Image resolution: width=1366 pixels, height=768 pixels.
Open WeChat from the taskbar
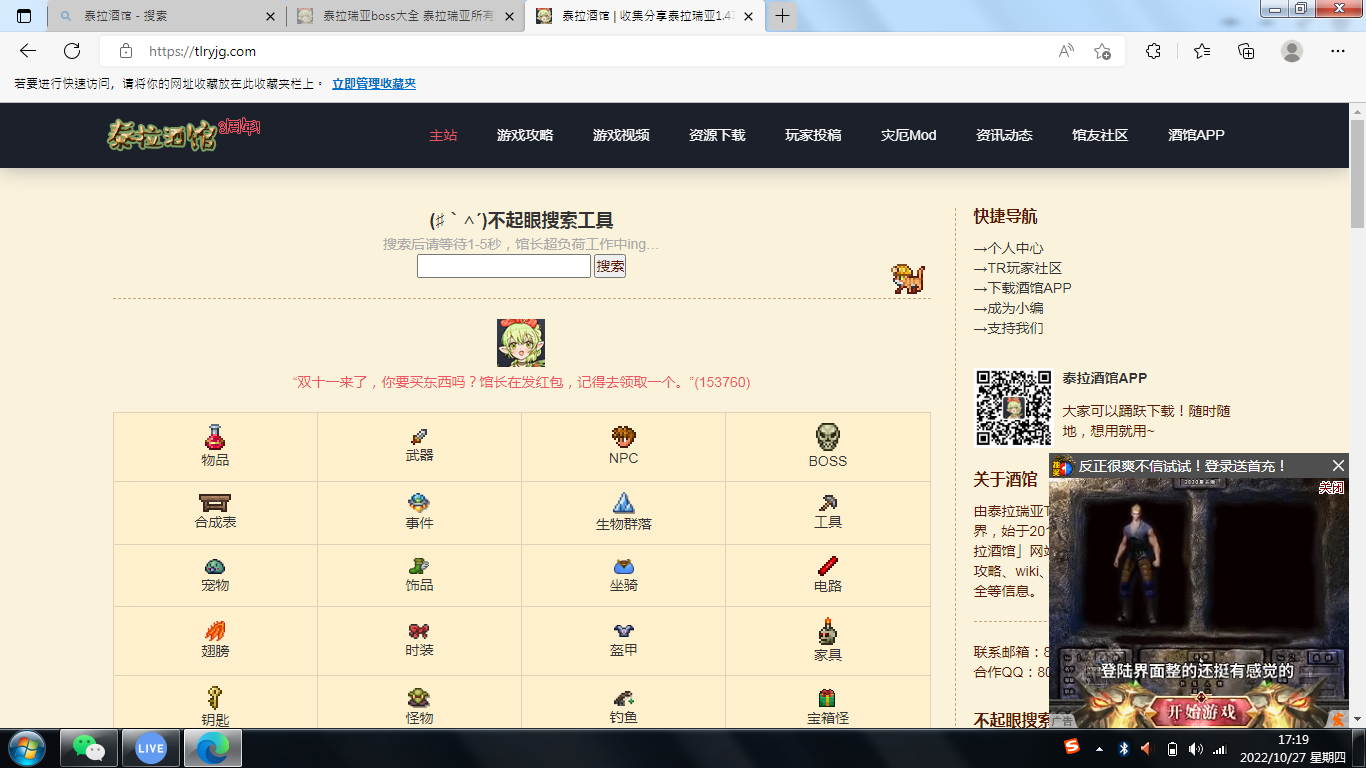coord(89,748)
